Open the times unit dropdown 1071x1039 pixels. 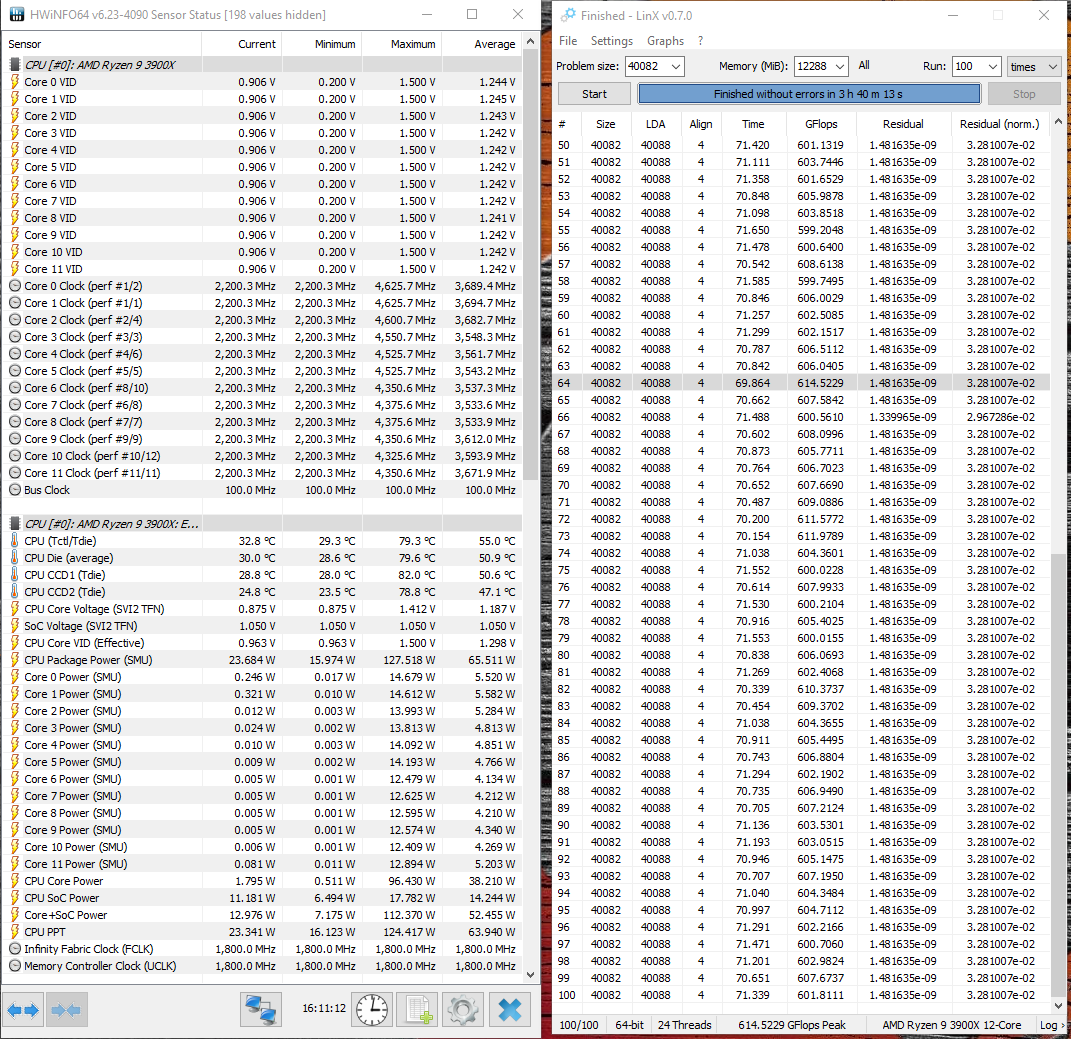tap(1033, 66)
